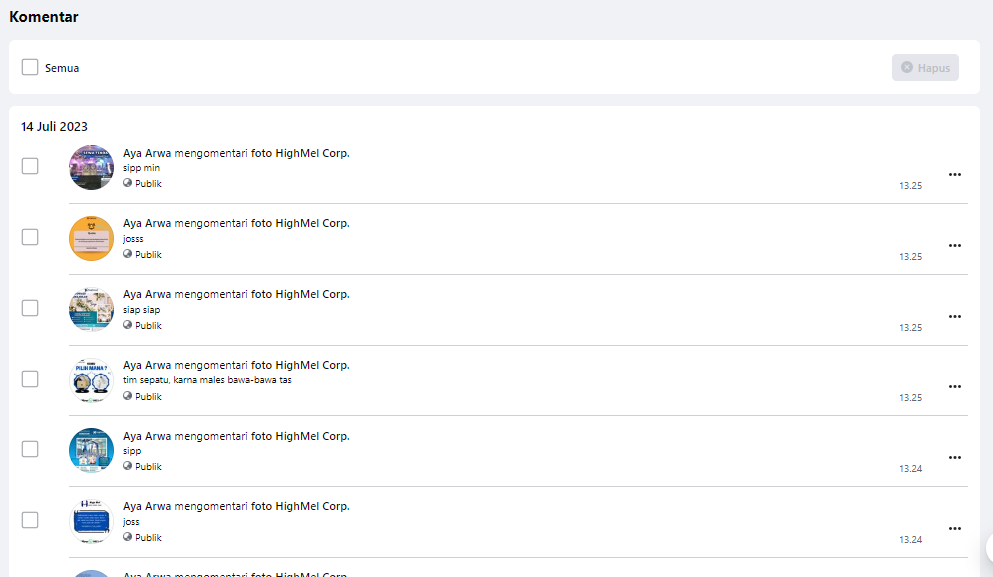Open photo thumbnail of "sipp min" comment
The image size is (993, 577).
click(x=91, y=167)
